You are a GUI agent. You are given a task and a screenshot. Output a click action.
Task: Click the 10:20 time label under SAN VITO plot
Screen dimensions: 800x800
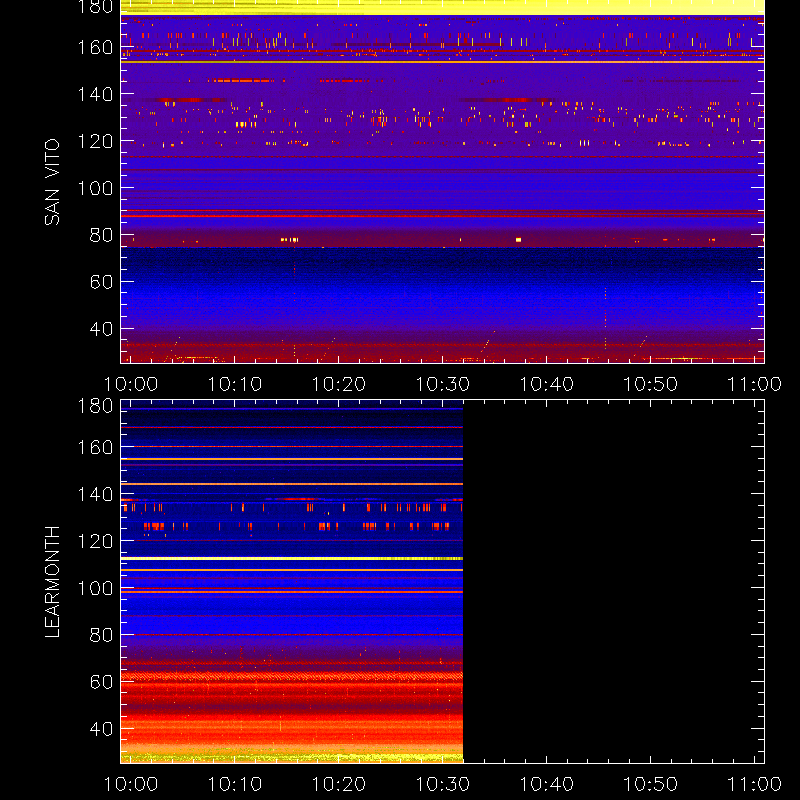coord(339,384)
